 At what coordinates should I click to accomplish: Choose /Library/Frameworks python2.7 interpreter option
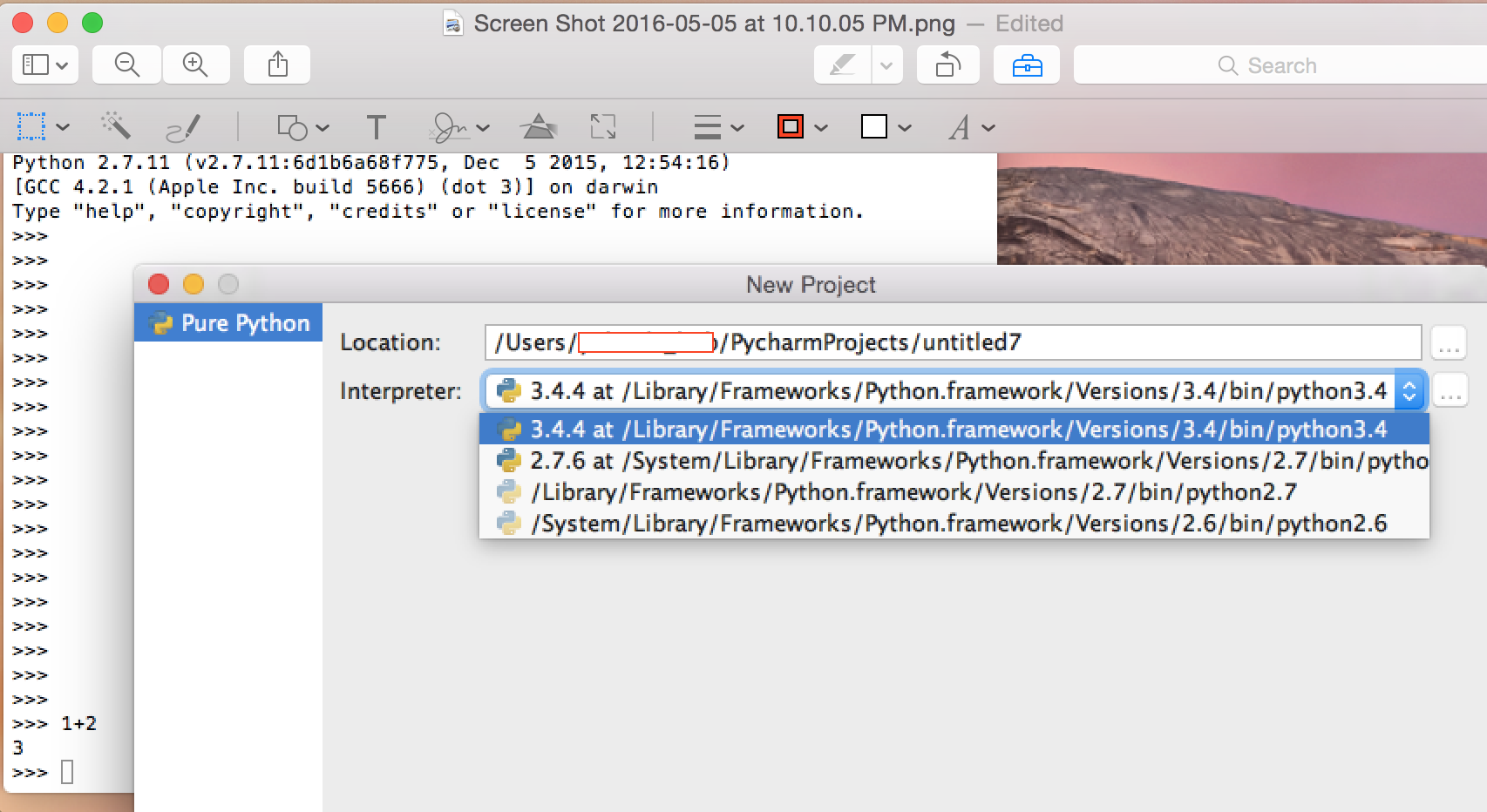click(x=954, y=492)
